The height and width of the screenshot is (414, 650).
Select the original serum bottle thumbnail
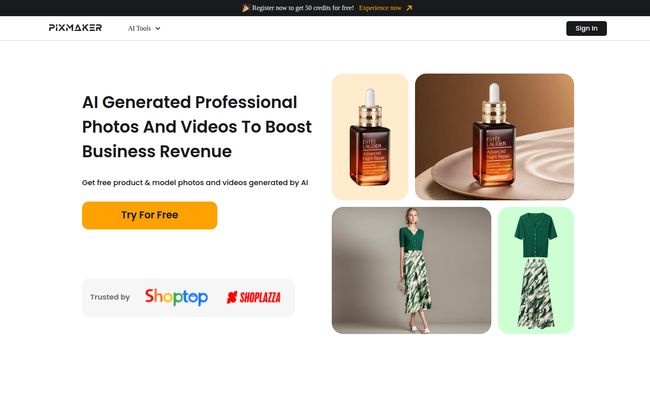370,137
